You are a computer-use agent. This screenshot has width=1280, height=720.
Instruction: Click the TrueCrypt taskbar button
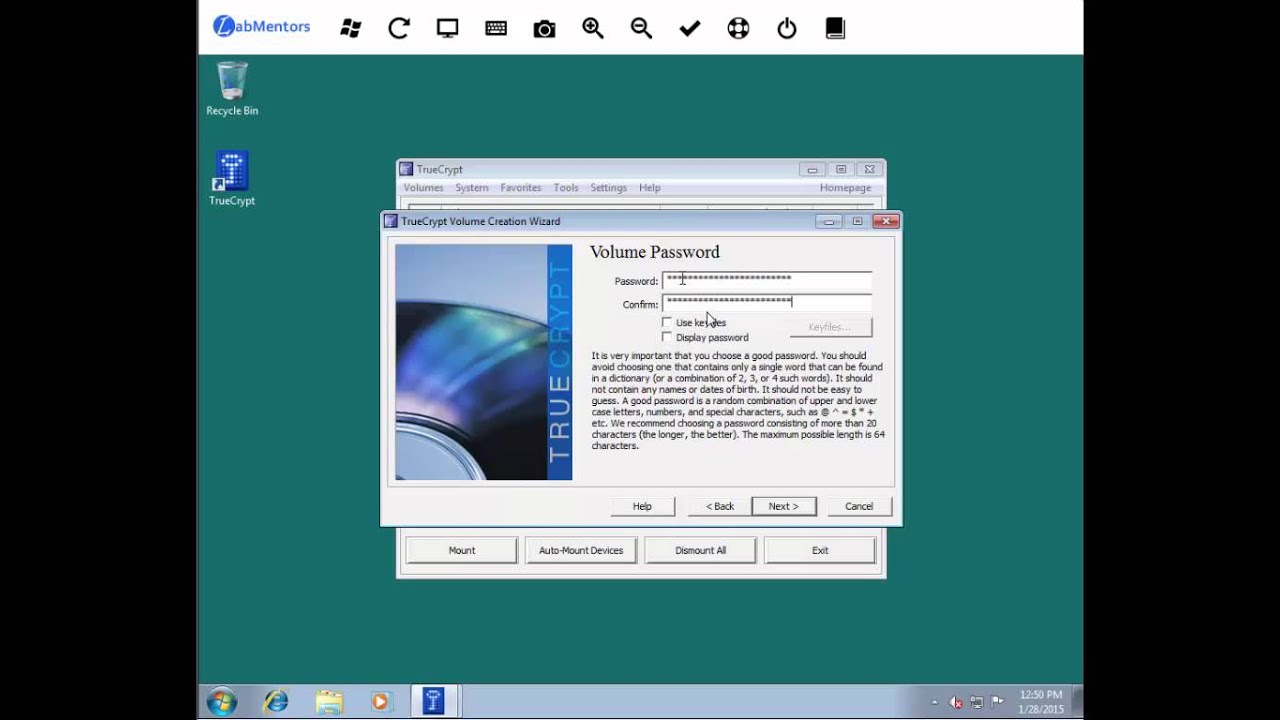tap(433, 701)
